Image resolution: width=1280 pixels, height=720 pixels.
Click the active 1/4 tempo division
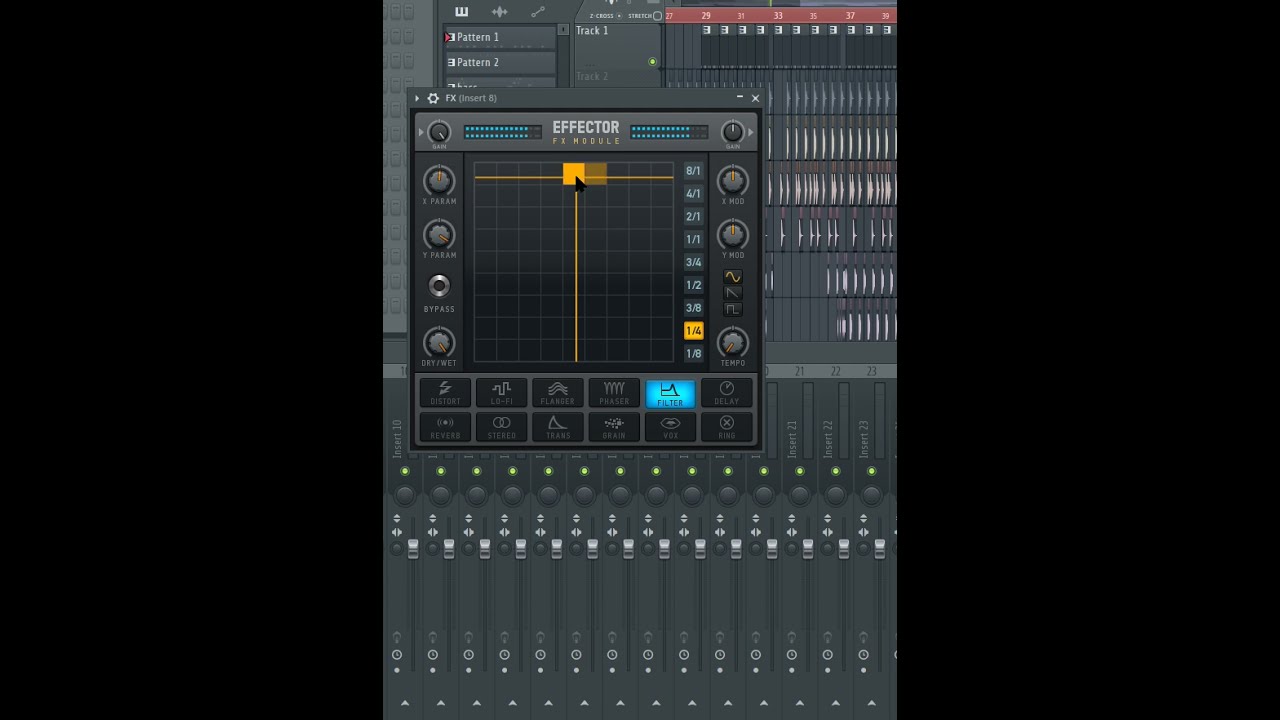[x=693, y=331]
